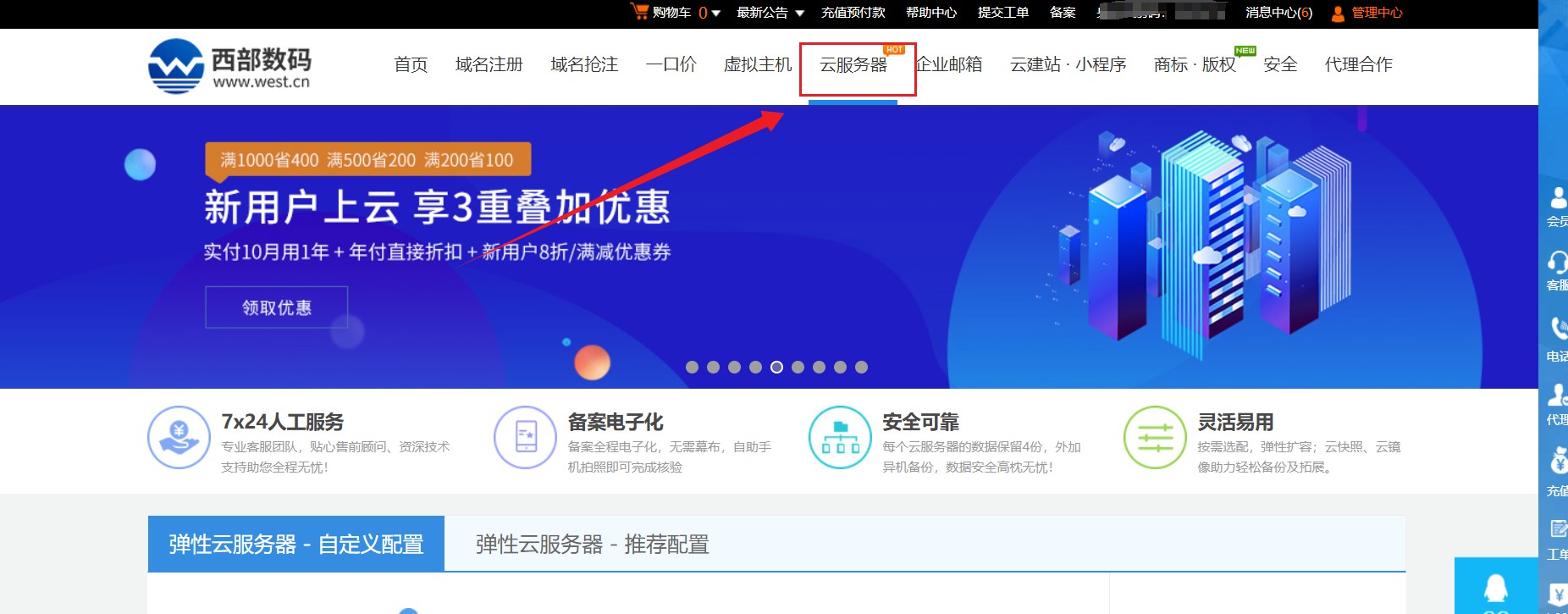
Task: Click the QQ penguin chat icon
Action: click(1495, 587)
